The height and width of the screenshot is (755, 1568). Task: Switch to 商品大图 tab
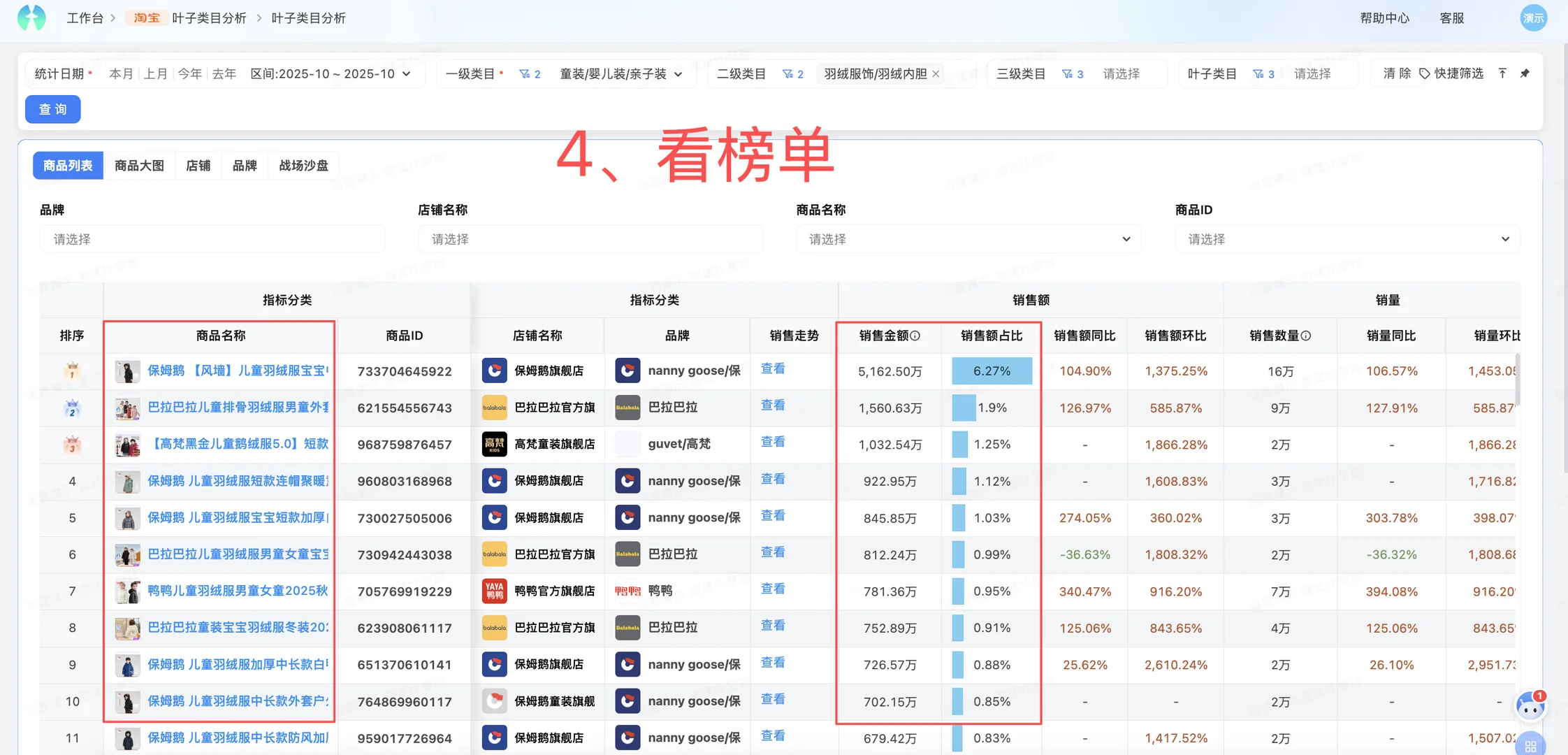(139, 166)
